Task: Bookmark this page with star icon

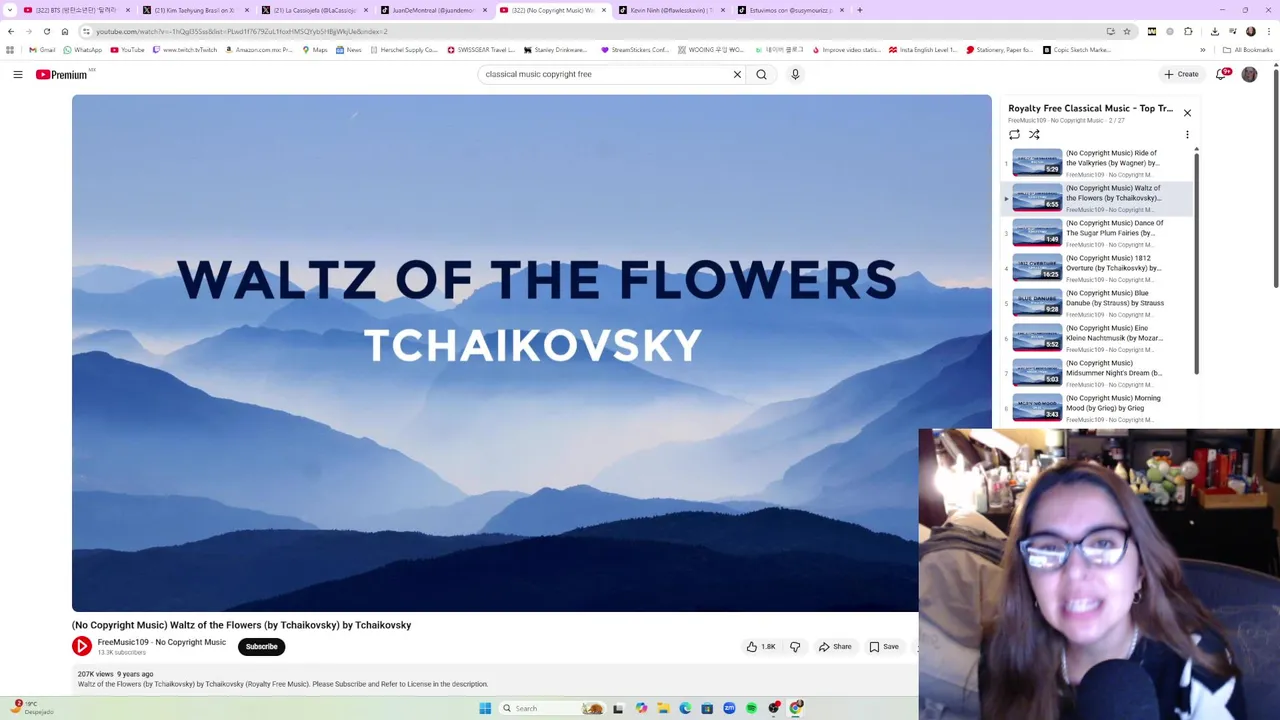Action: [x=1127, y=31]
